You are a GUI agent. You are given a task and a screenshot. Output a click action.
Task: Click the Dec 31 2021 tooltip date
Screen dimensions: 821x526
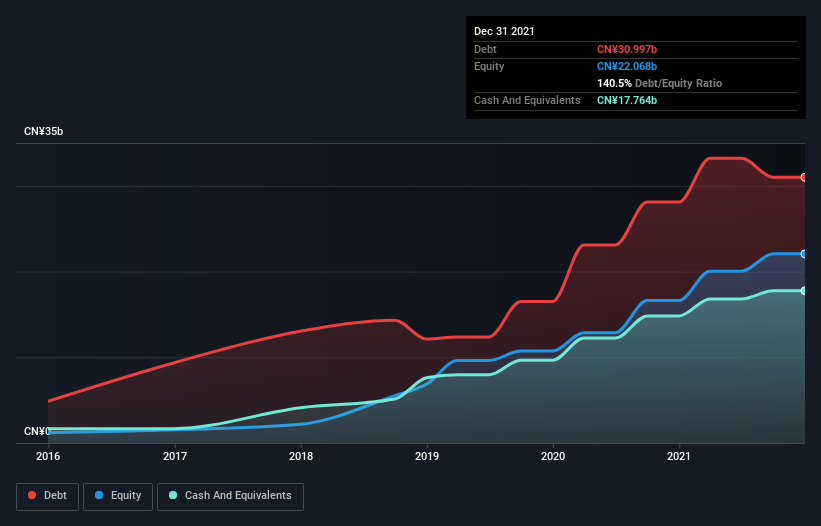point(504,31)
